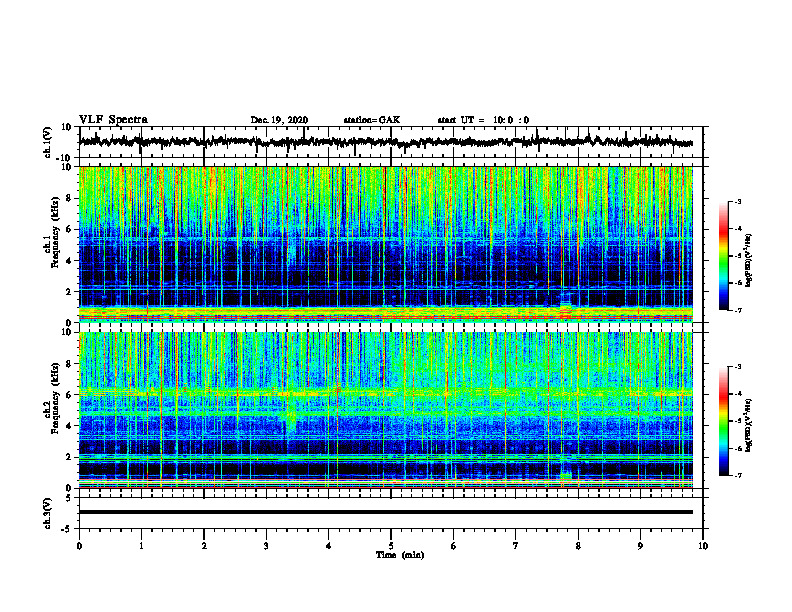Click the "8" kHz tick on ch.1 frequency axis
Screen dimensions: 792x612
tap(69, 198)
